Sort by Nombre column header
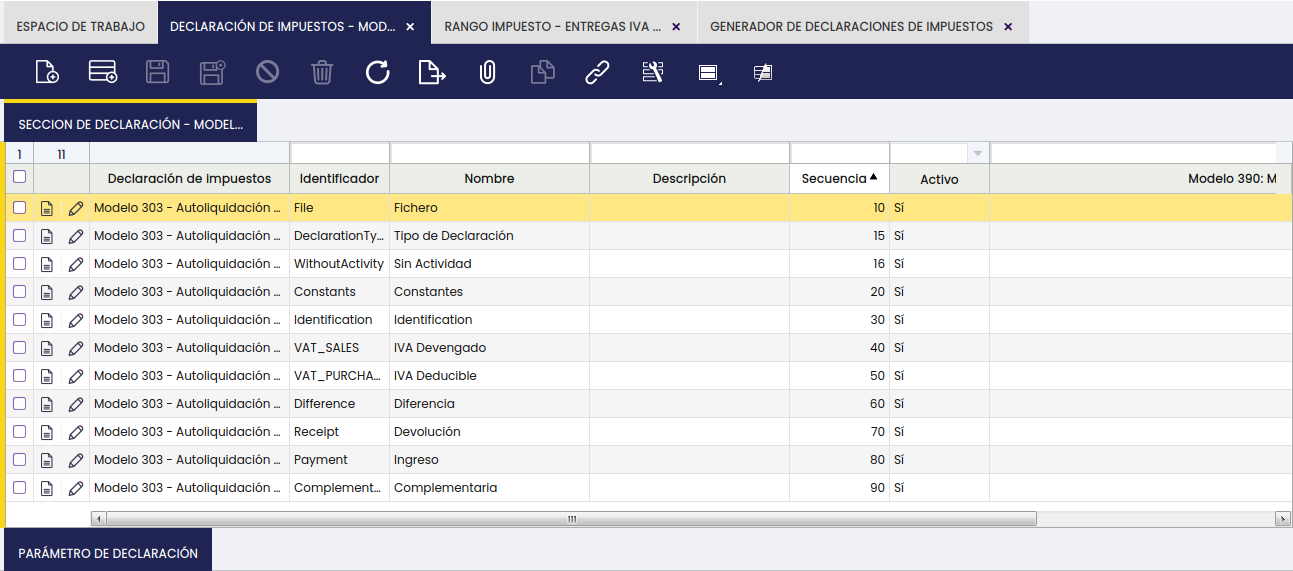This screenshot has width=1293, height=571. point(489,178)
